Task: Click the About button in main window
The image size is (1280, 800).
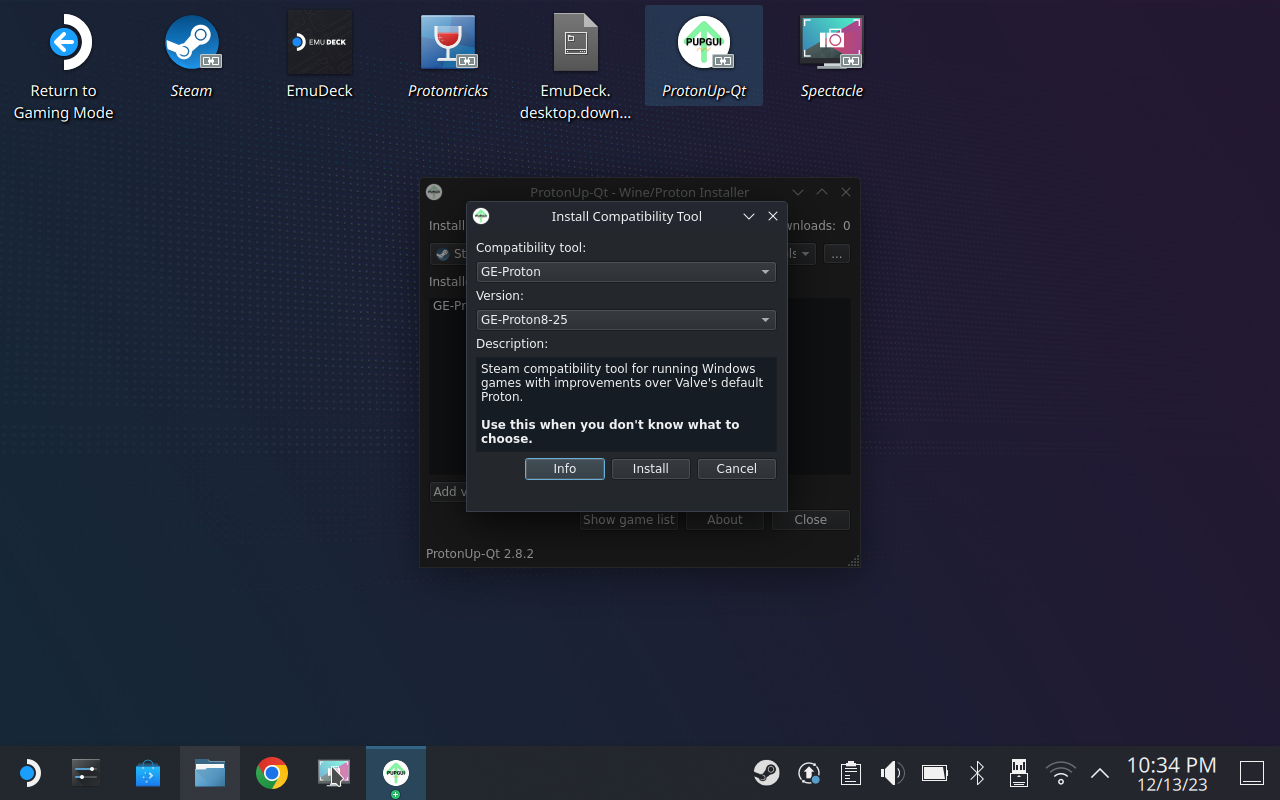Action: (725, 520)
